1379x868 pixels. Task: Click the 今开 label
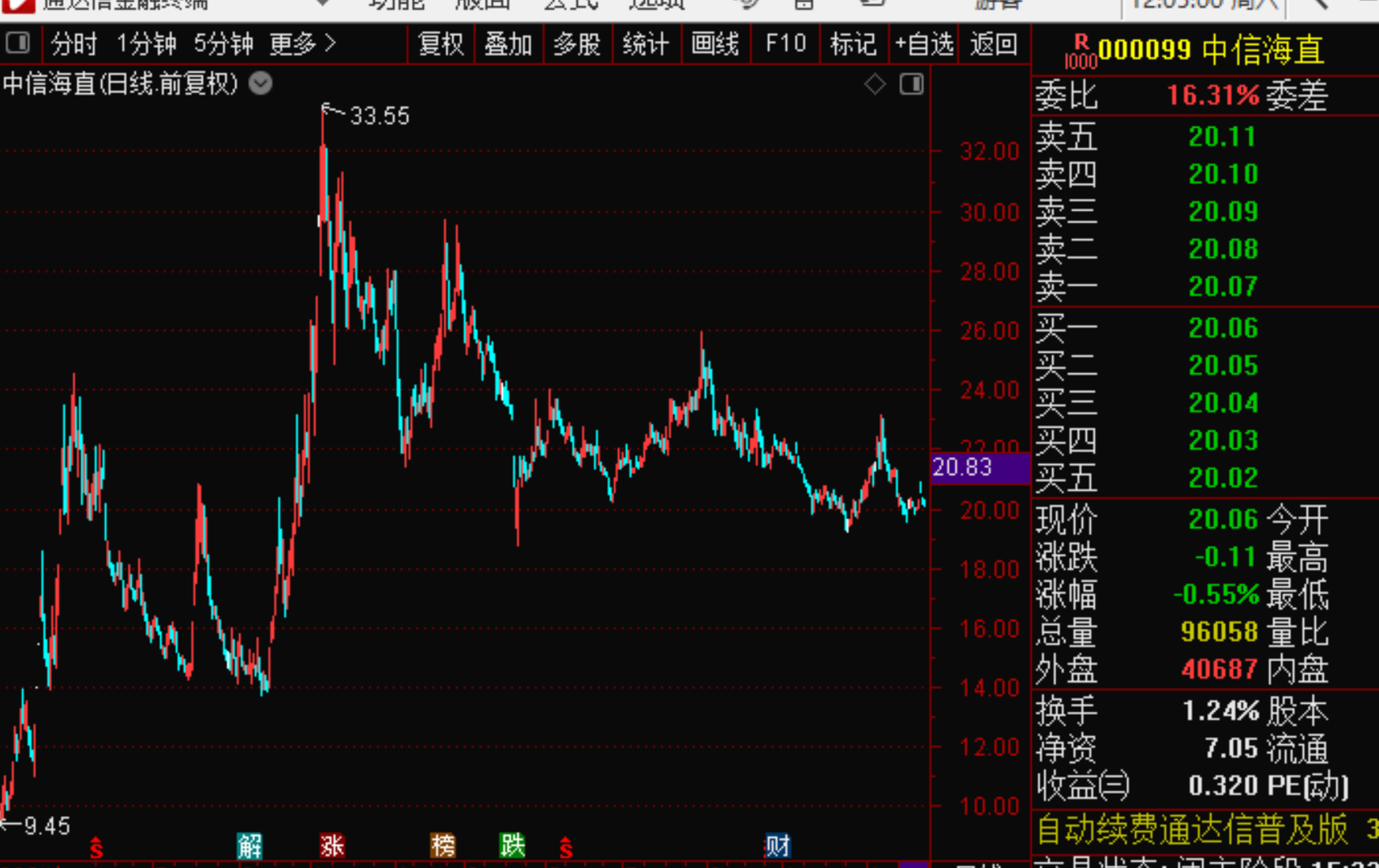click(x=1297, y=519)
